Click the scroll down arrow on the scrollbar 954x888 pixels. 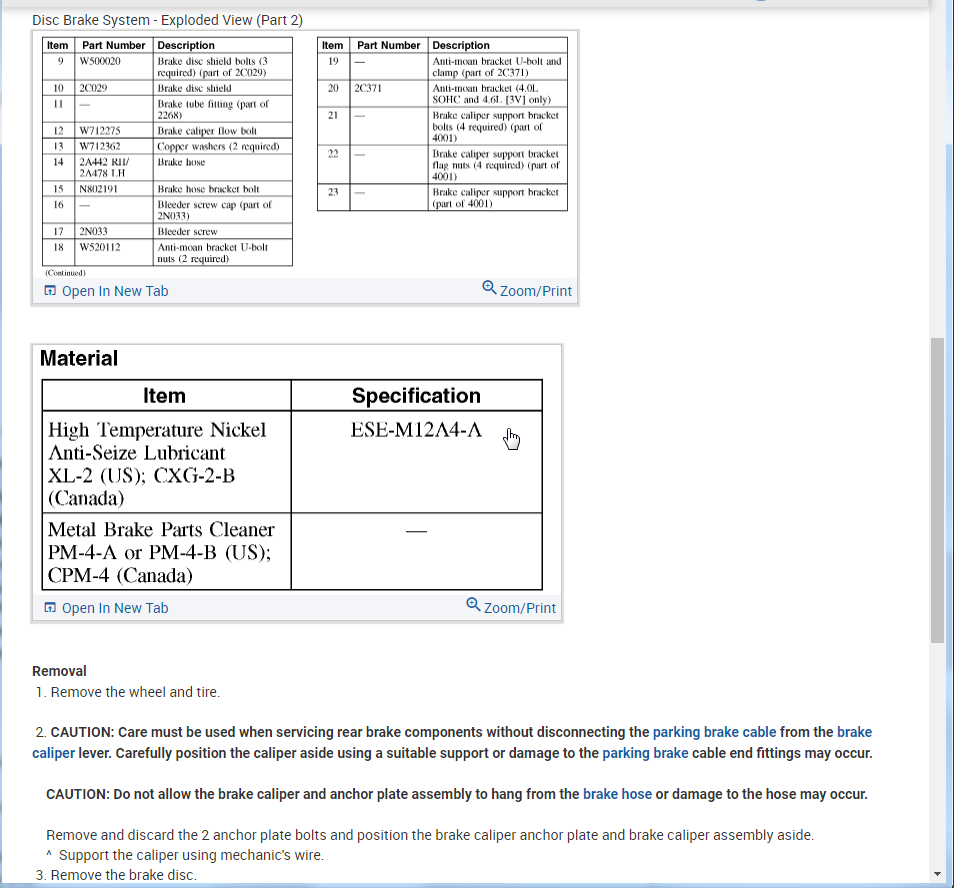[x=937, y=875]
